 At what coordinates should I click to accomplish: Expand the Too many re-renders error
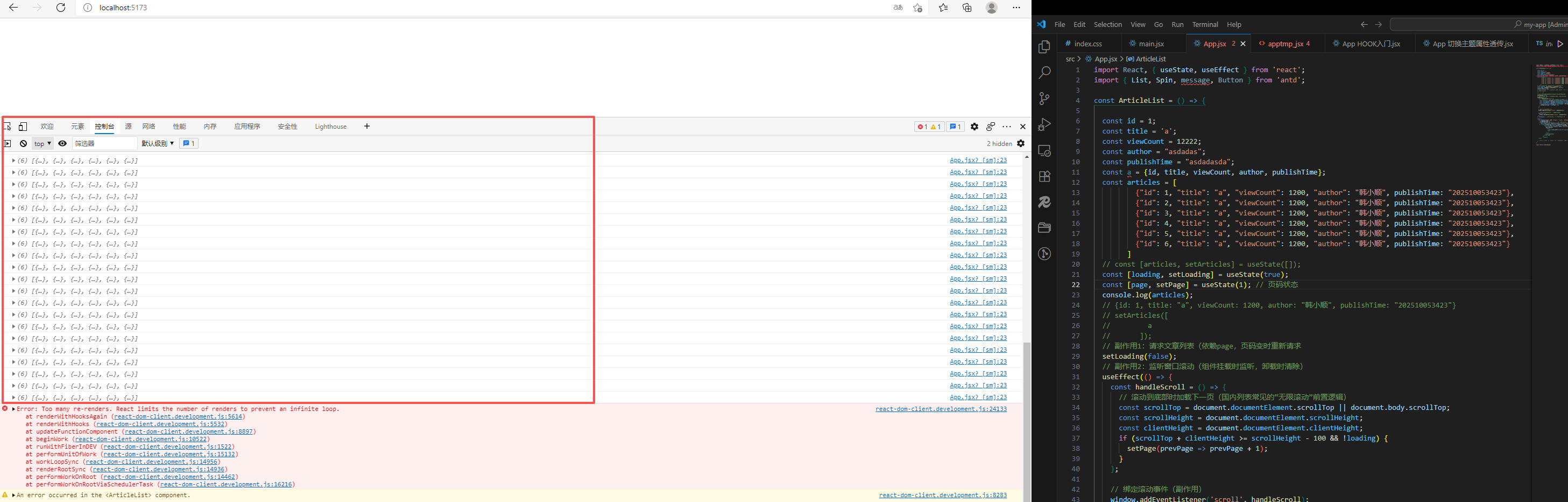click(x=14, y=409)
